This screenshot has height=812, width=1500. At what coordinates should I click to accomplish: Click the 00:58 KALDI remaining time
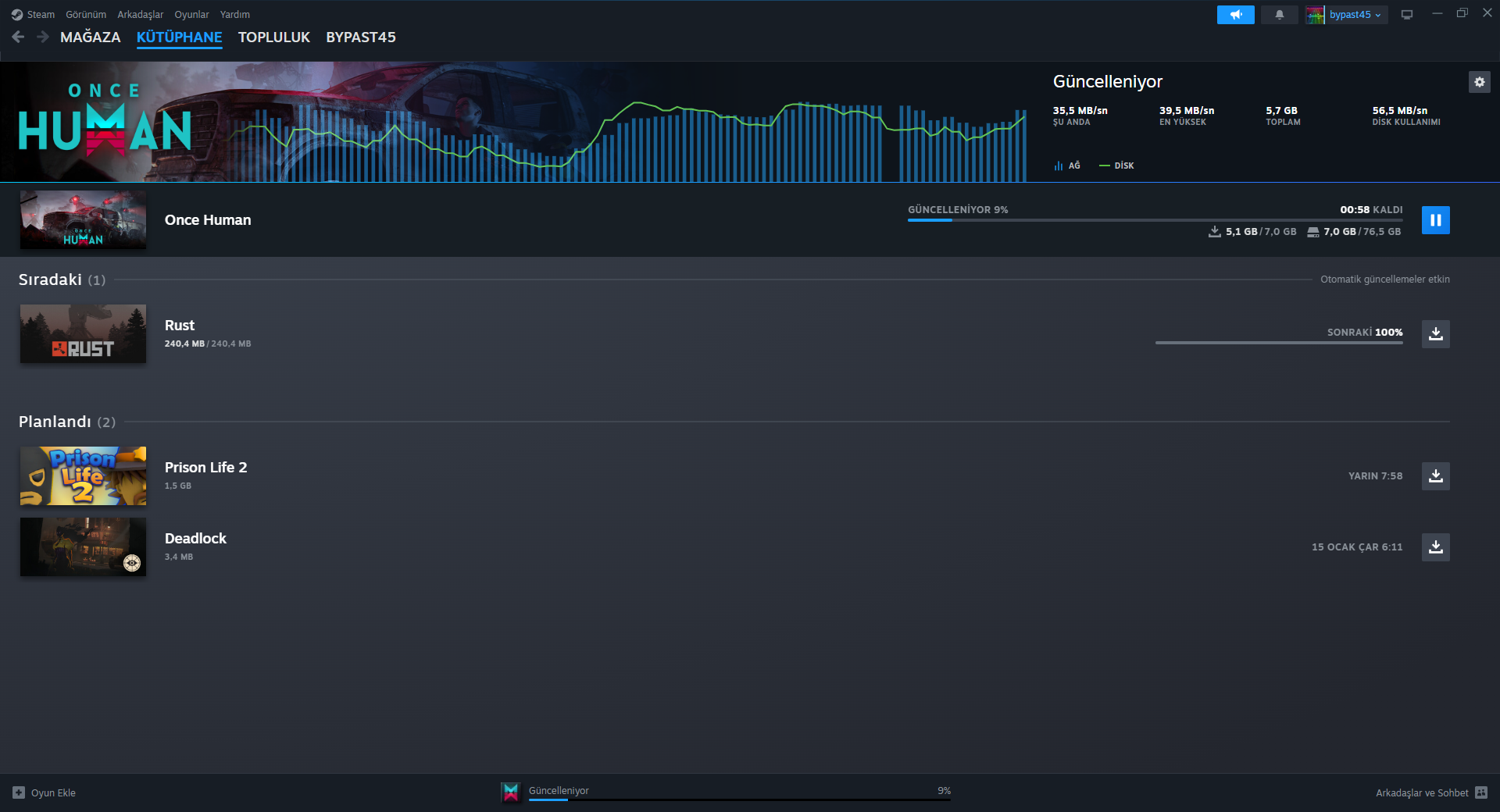click(x=1371, y=210)
